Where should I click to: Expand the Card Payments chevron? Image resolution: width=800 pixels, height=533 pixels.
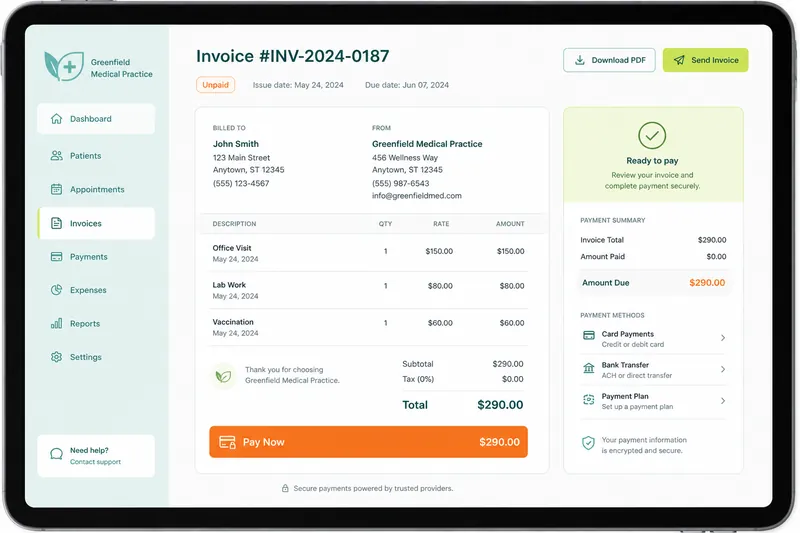(x=723, y=338)
